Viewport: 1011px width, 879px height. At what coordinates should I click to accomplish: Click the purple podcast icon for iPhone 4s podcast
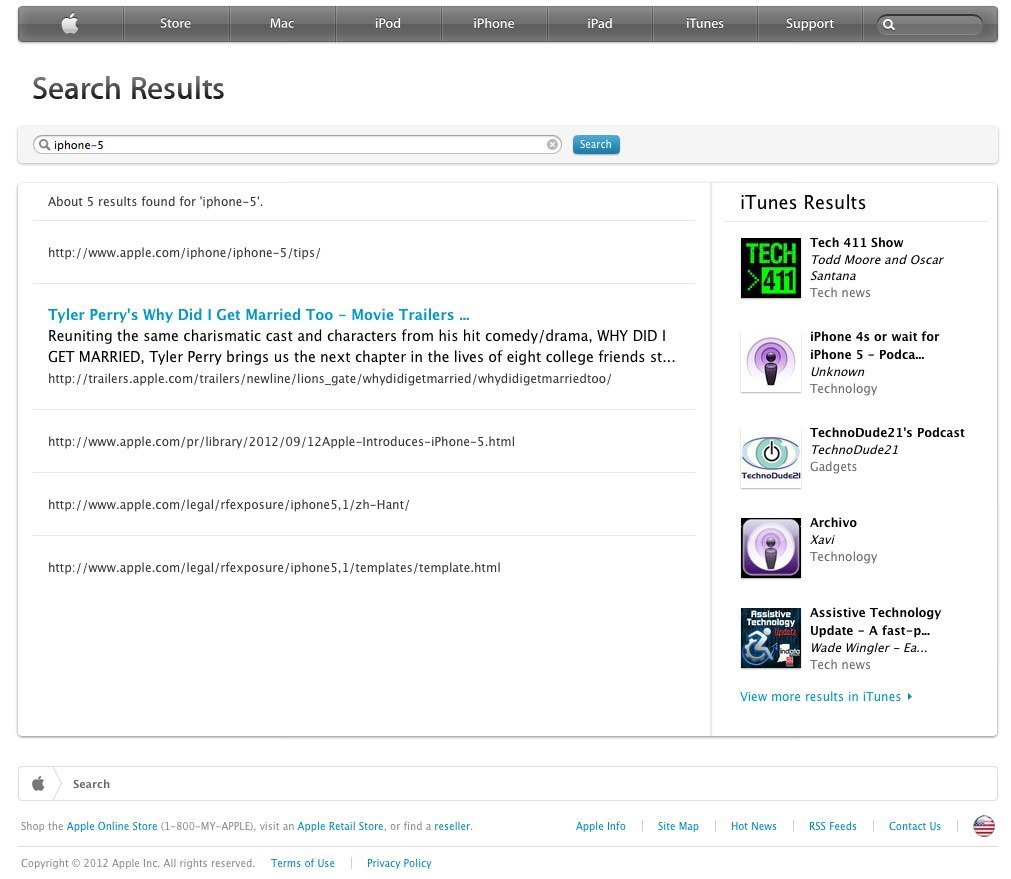(771, 362)
